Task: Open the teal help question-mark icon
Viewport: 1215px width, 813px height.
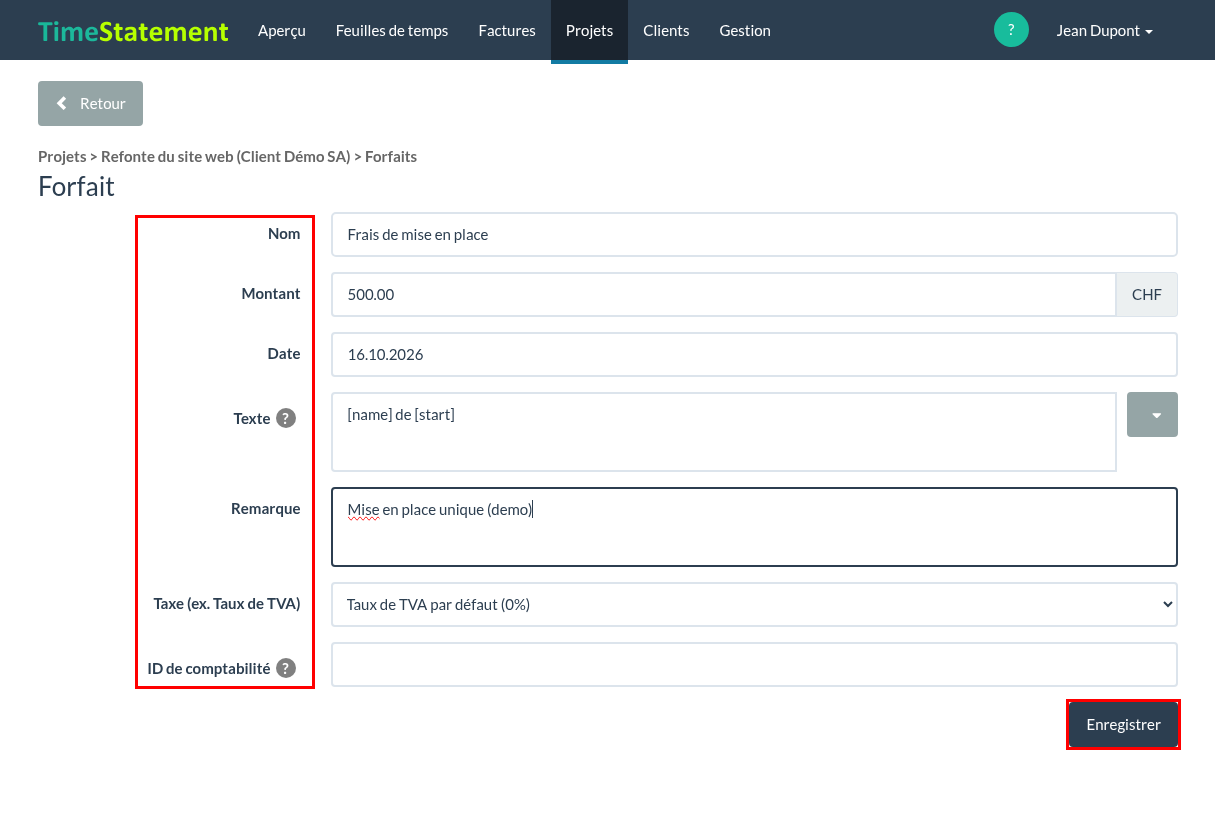Action: click(1011, 30)
